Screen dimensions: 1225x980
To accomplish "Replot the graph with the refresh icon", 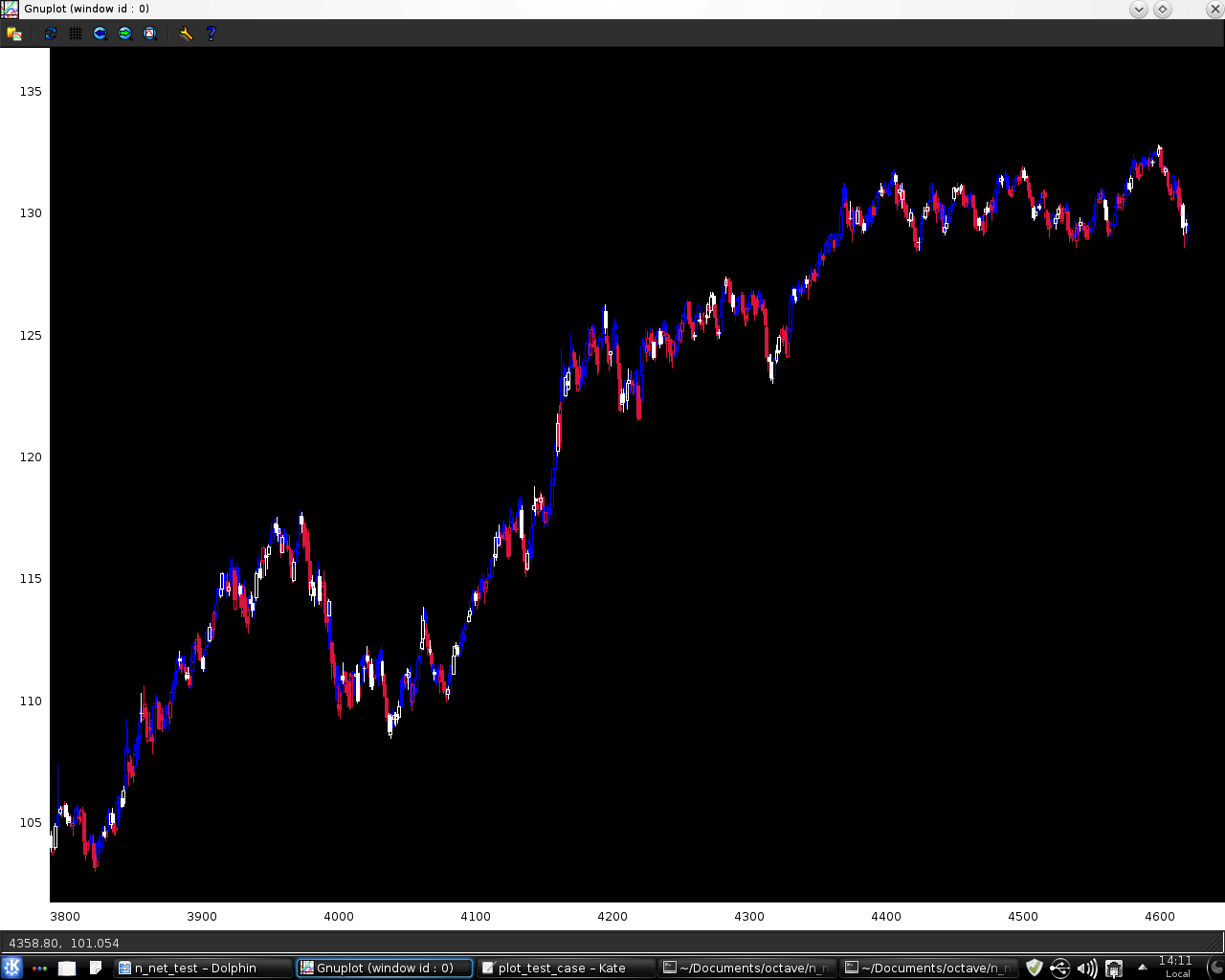I will [x=51, y=33].
